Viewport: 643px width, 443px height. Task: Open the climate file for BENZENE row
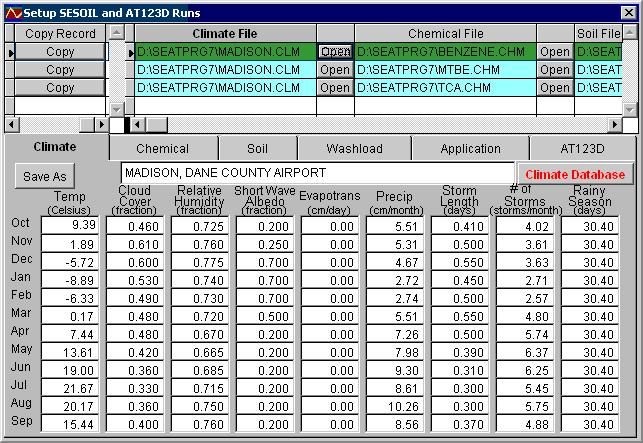pos(335,52)
